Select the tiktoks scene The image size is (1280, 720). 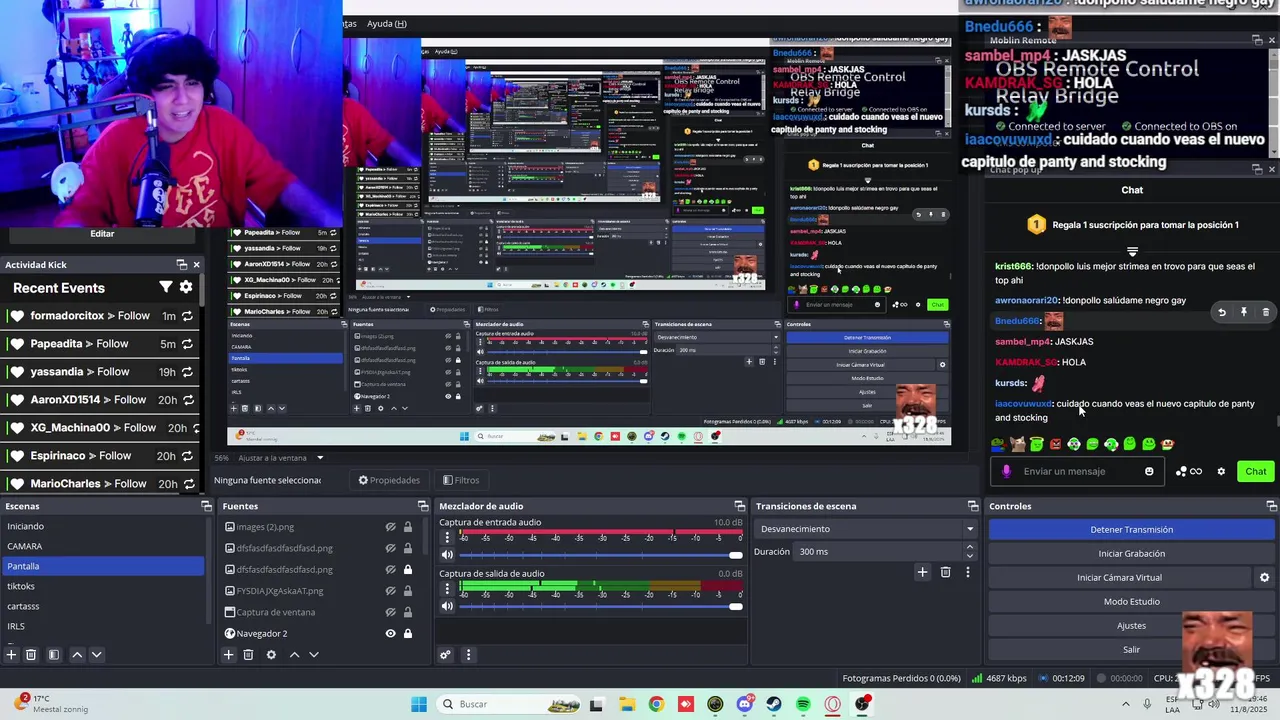point(102,586)
